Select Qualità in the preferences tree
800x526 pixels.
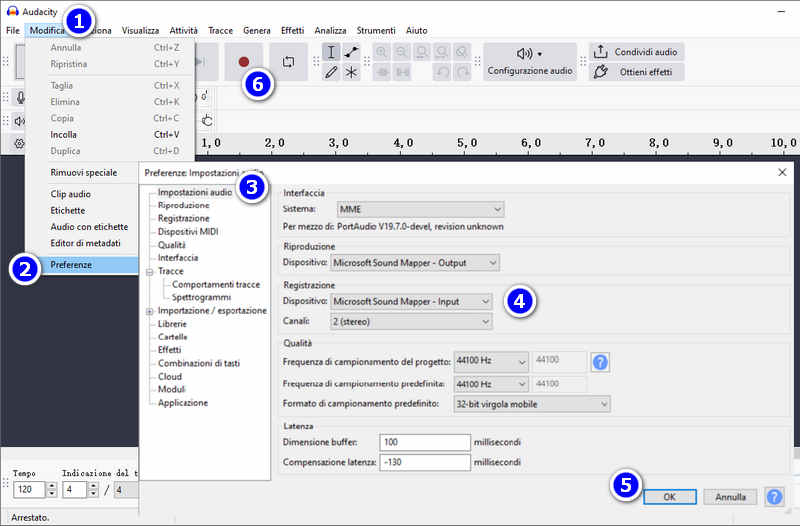[x=171, y=245]
